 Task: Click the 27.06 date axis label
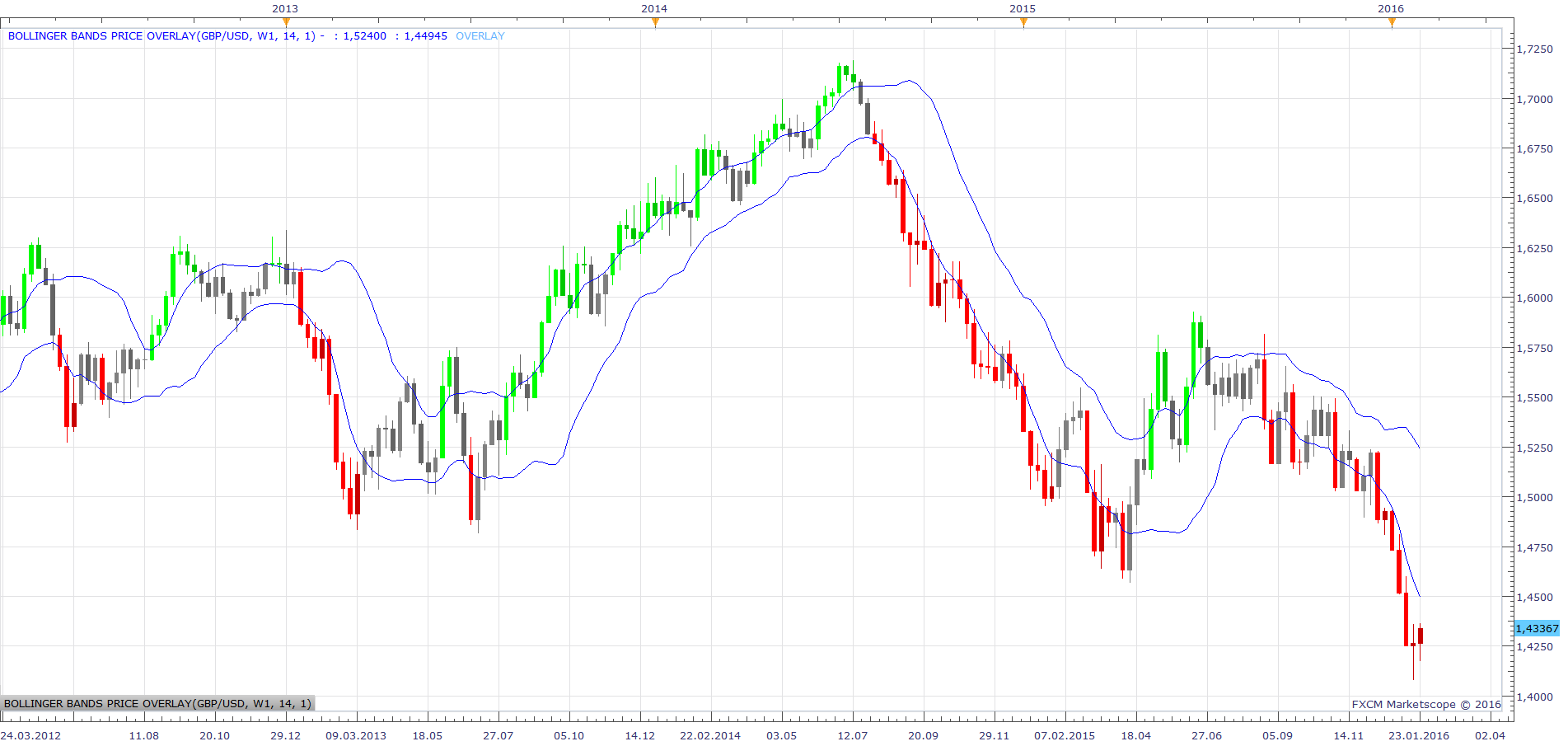[x=1207, y=735]
